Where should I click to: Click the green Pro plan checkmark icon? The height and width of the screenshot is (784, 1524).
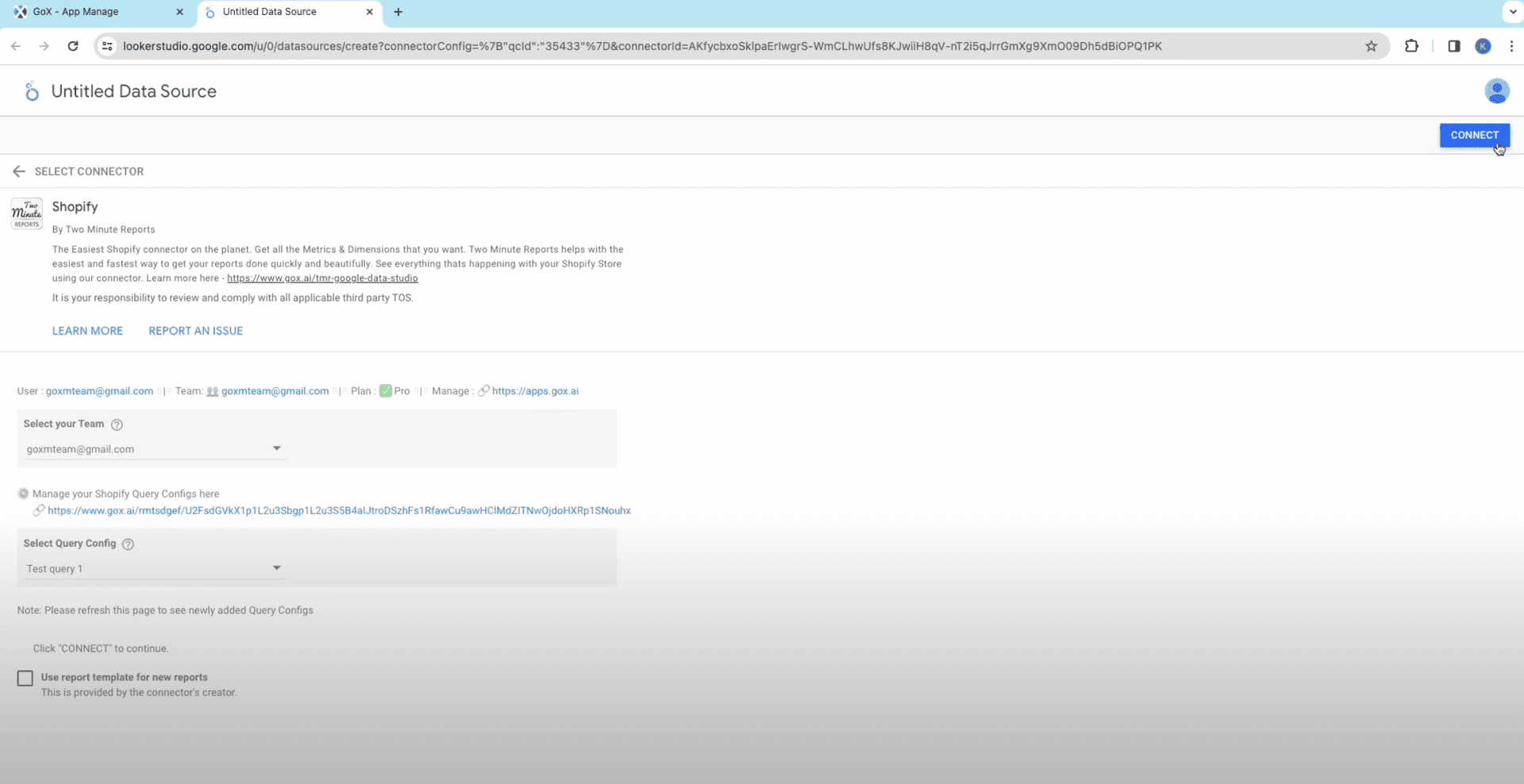[386, 391]
